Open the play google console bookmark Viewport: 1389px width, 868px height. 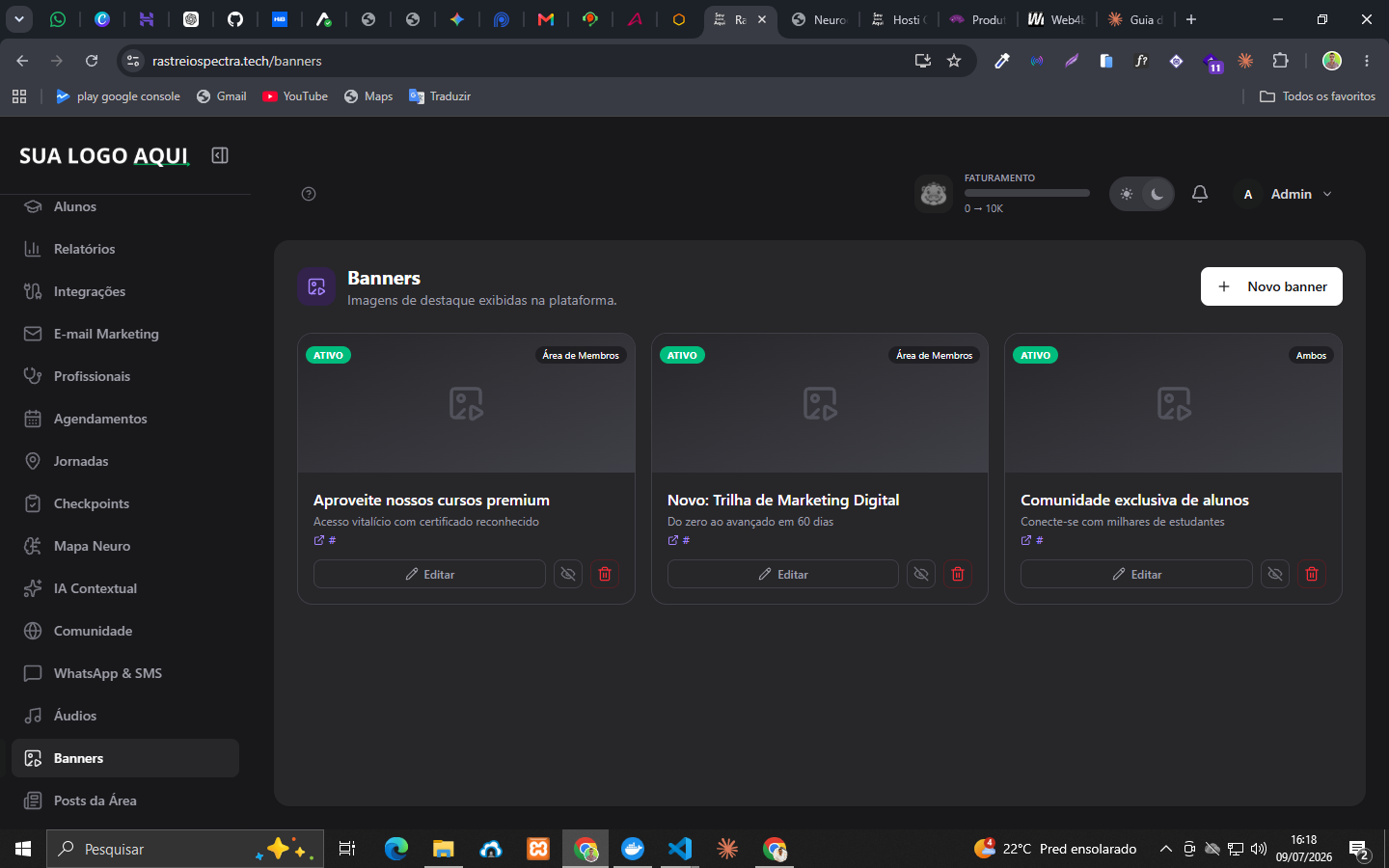click(118, 96)
